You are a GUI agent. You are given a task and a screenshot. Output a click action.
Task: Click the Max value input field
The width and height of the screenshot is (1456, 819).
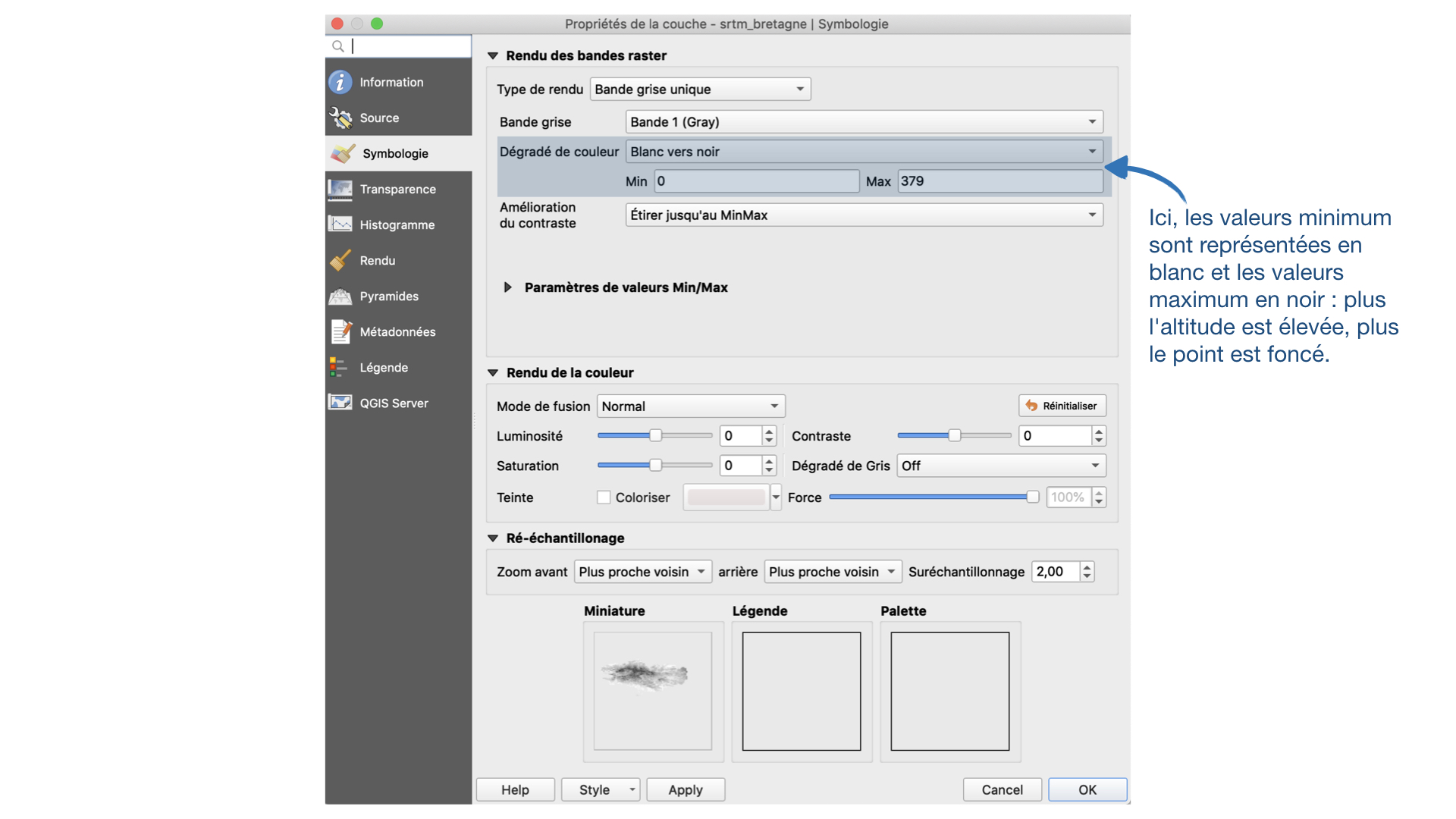coord(999,181)
